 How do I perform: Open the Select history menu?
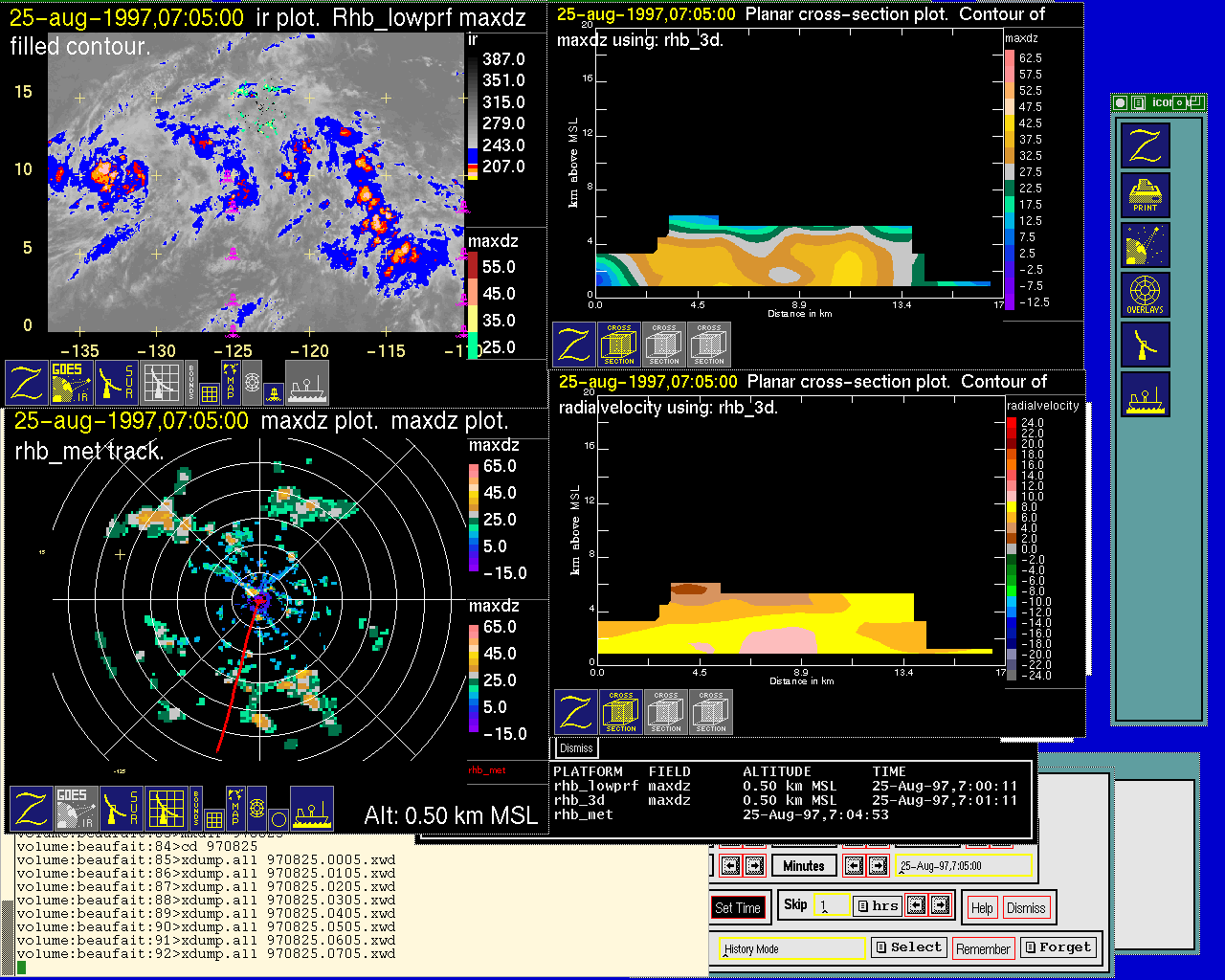(908, 947)
